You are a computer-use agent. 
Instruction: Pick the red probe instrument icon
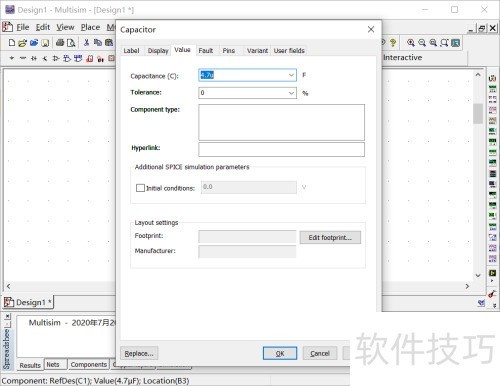(492, 294)
